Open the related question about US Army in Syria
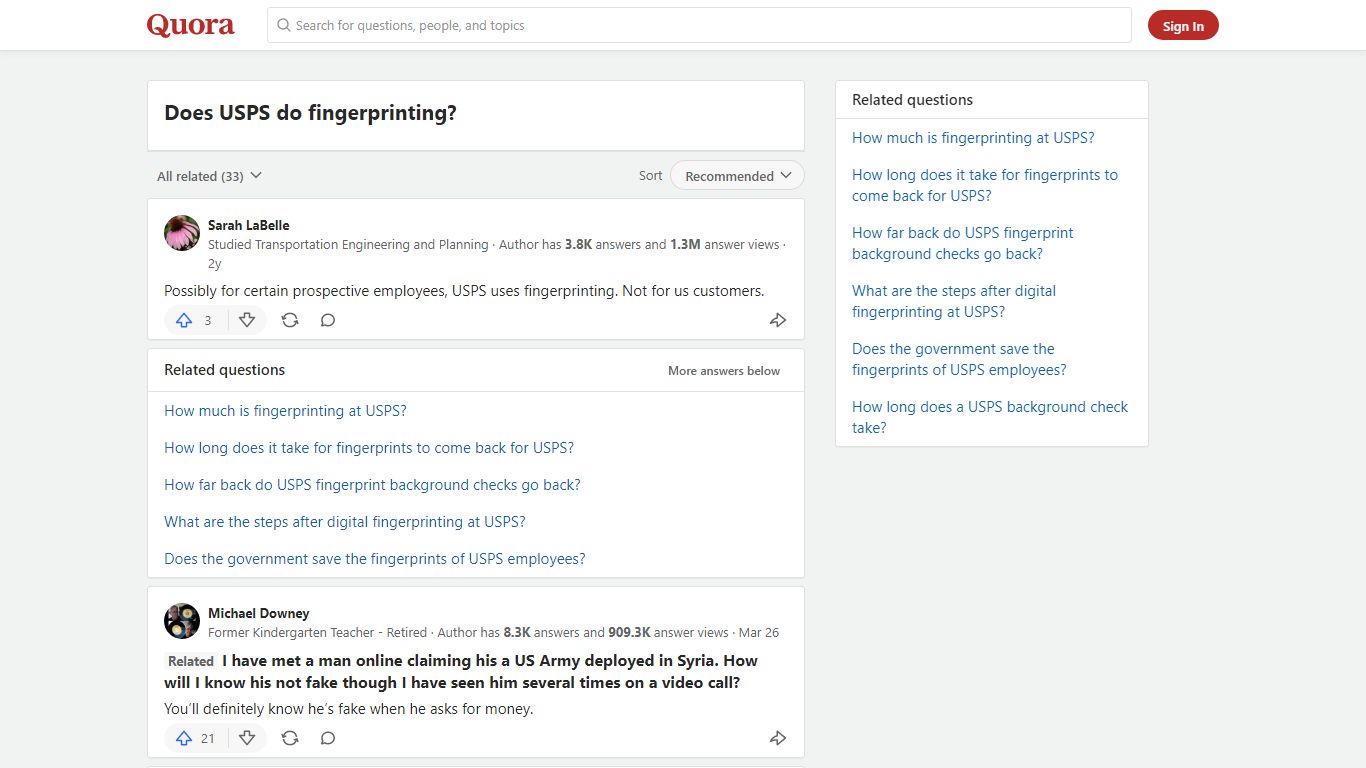 [461, 672]
